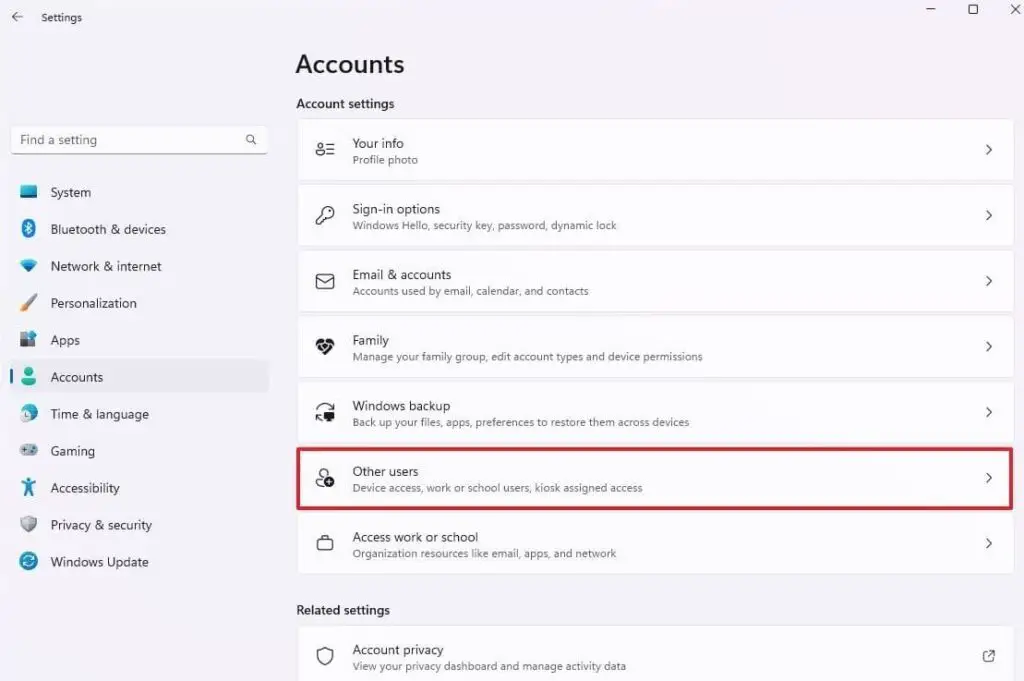Viewport: 1024px width, 681px height.
Task: Open Access work or school settings
Action: (654, 544)
